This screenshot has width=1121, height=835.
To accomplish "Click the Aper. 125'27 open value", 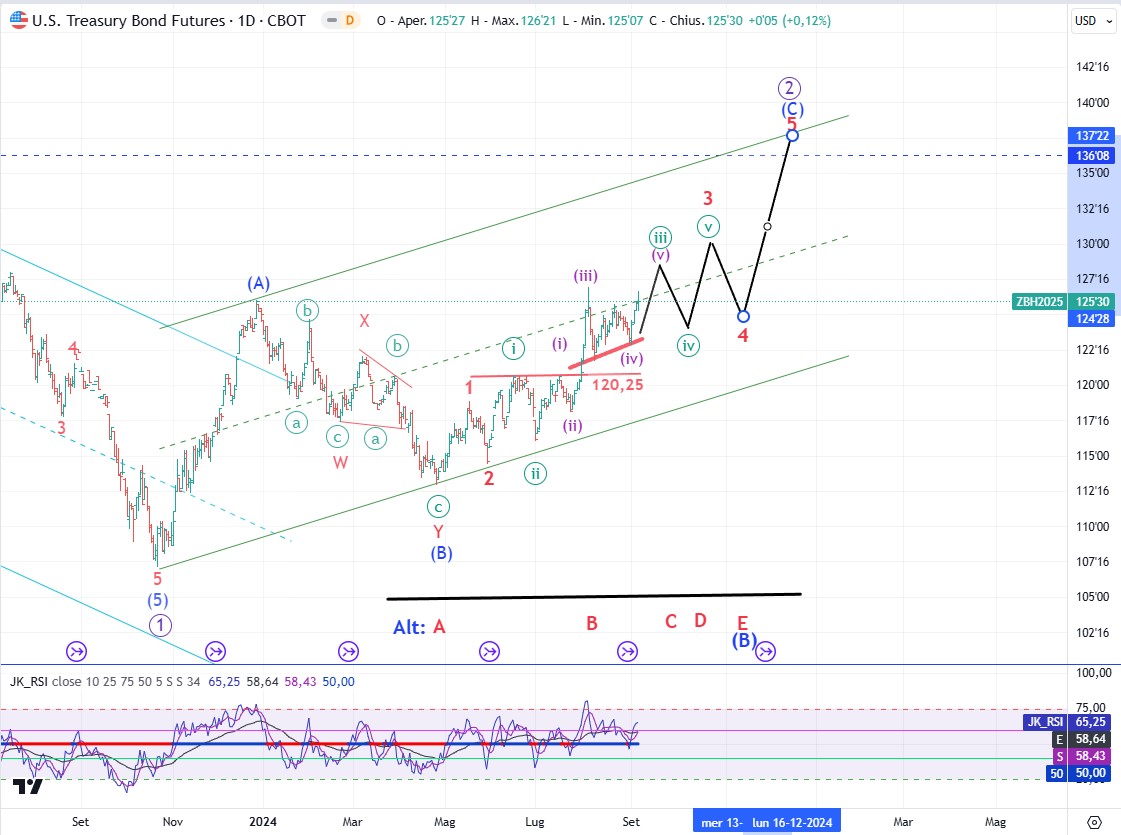I will point(422,21).
